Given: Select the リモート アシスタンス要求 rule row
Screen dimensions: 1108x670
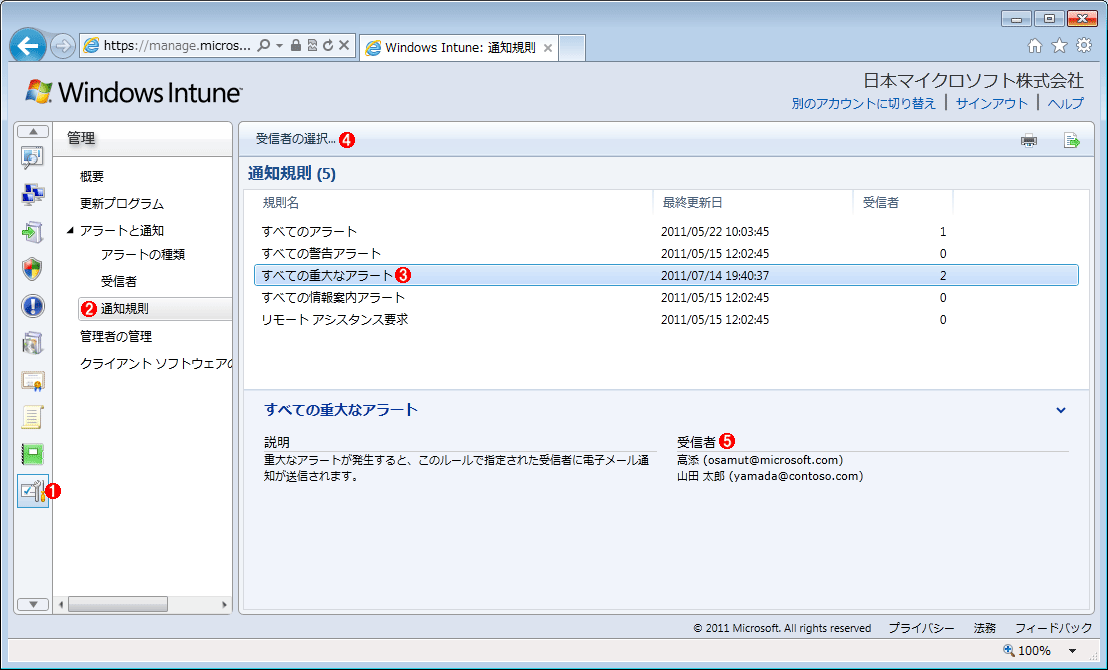Looking at the screenshot, I should point(666,319).
